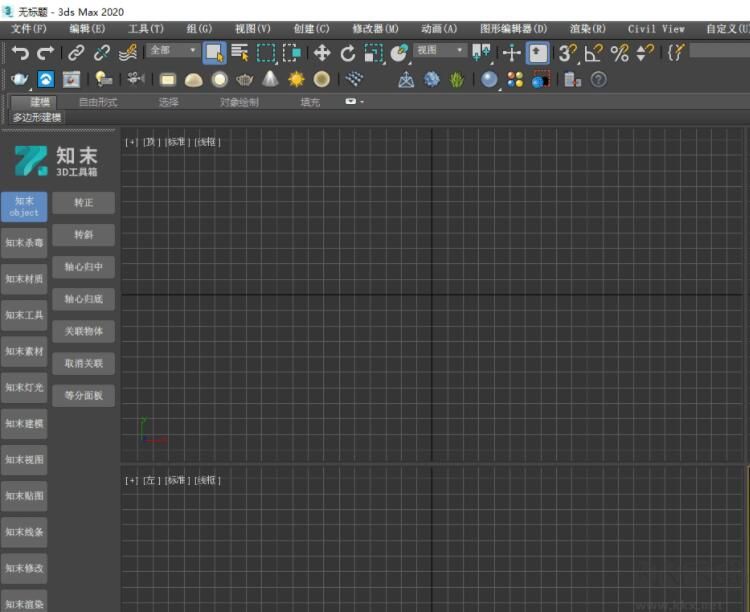The image size is (750, 612).
Task: Toggle the Percent Snap button
Action: (620, 53)
